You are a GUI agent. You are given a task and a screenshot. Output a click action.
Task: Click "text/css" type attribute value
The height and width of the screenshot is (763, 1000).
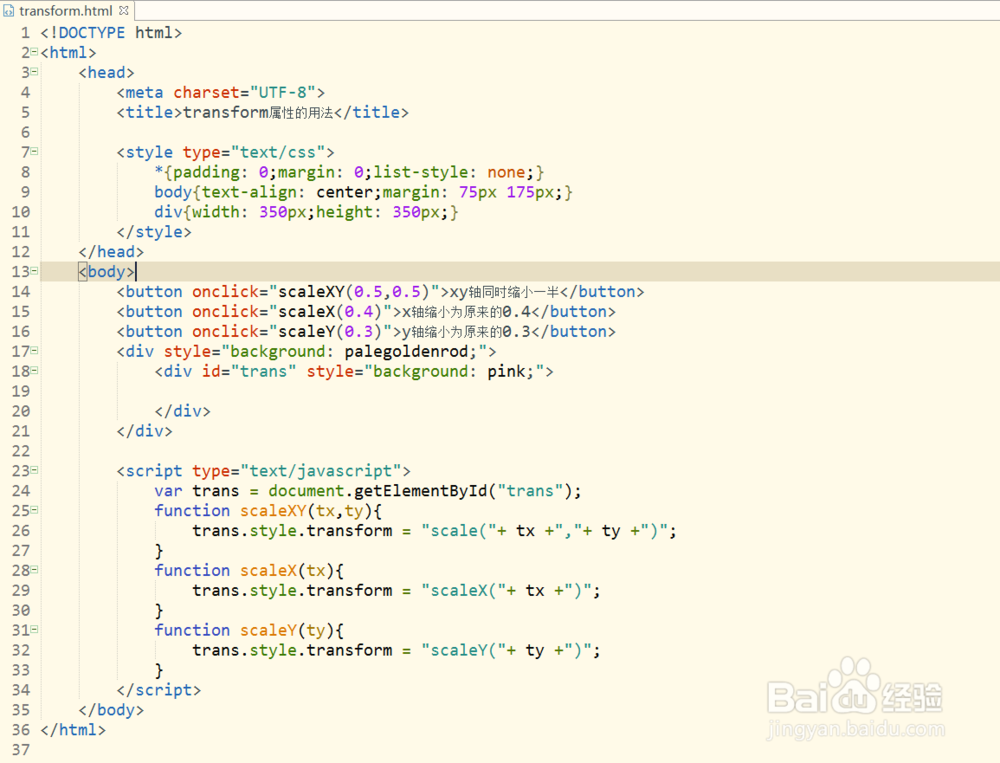[278, 152]
